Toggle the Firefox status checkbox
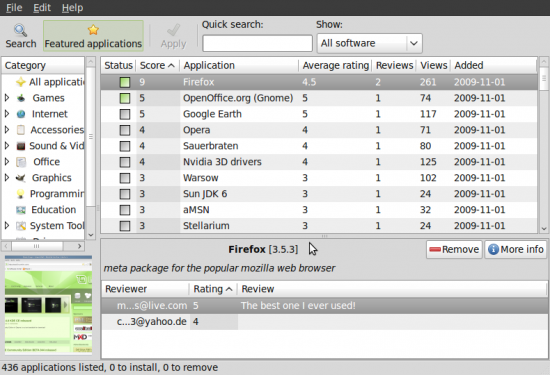 (x=125, y=82)
